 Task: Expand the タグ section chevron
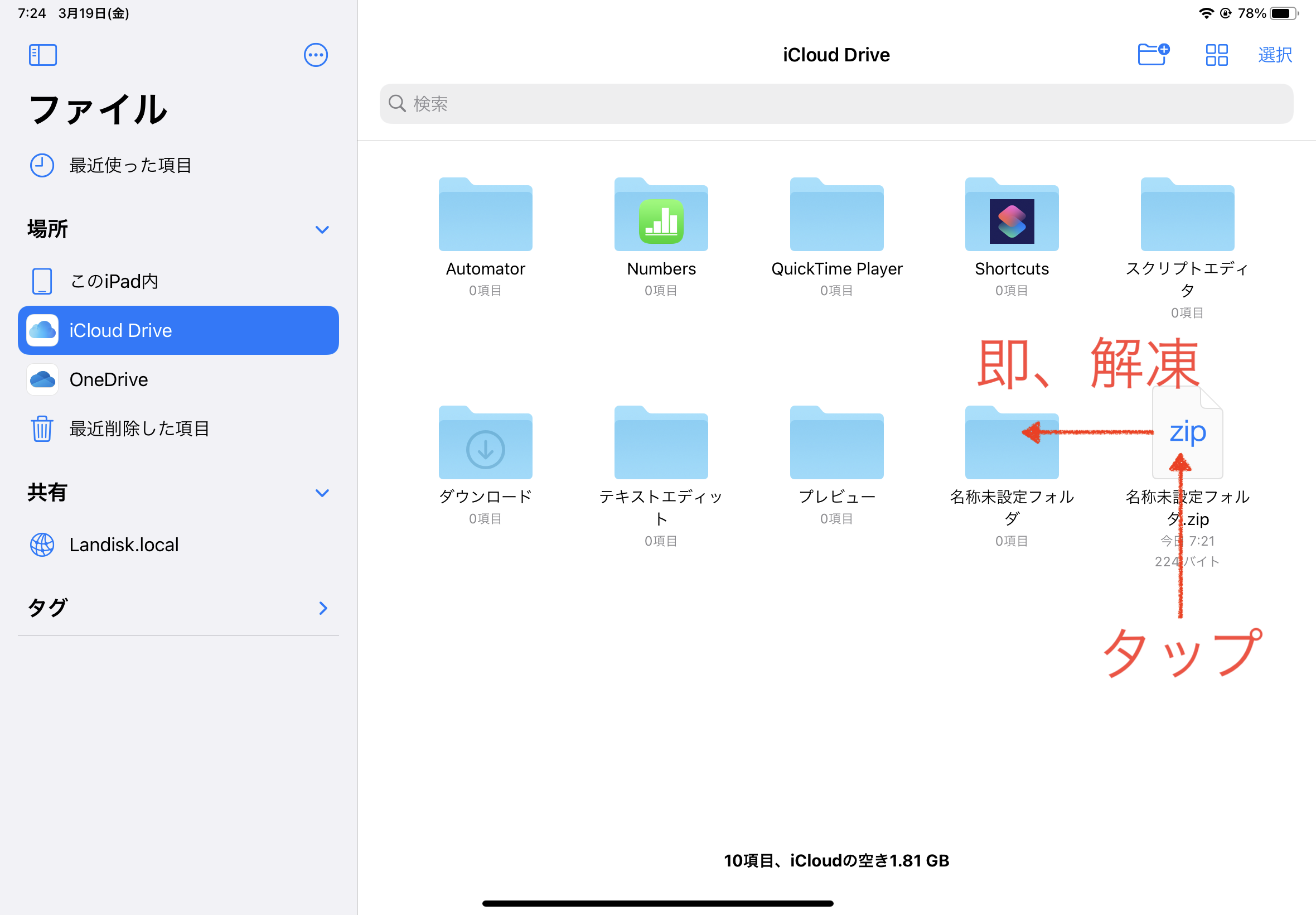(x=323, y=608)
